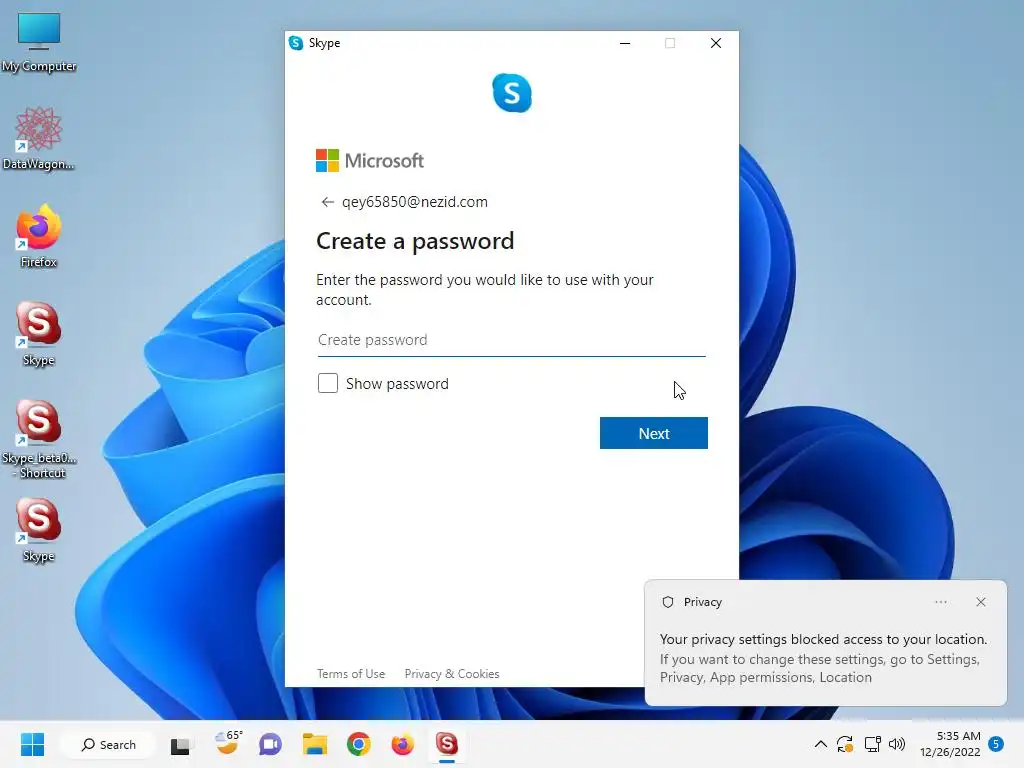Open the Terms of Use link
The image size is (1024, 768).
(x=351, y=673)
